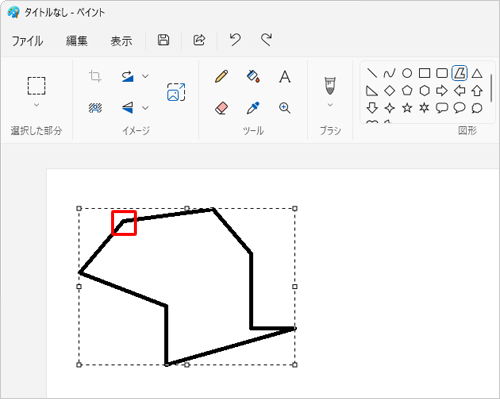Pick the Eraser tool
The image size is (500, 399).
222,108
